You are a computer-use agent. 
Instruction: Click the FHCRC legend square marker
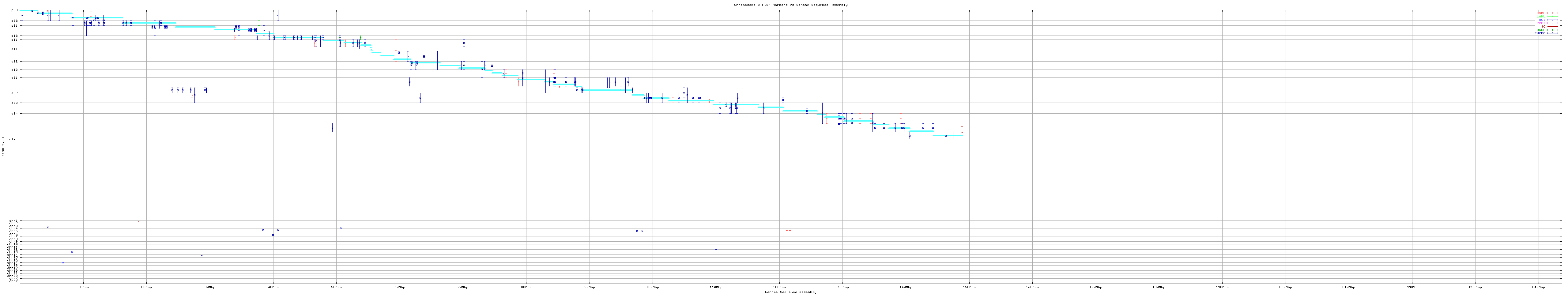tap(1553, 33)
